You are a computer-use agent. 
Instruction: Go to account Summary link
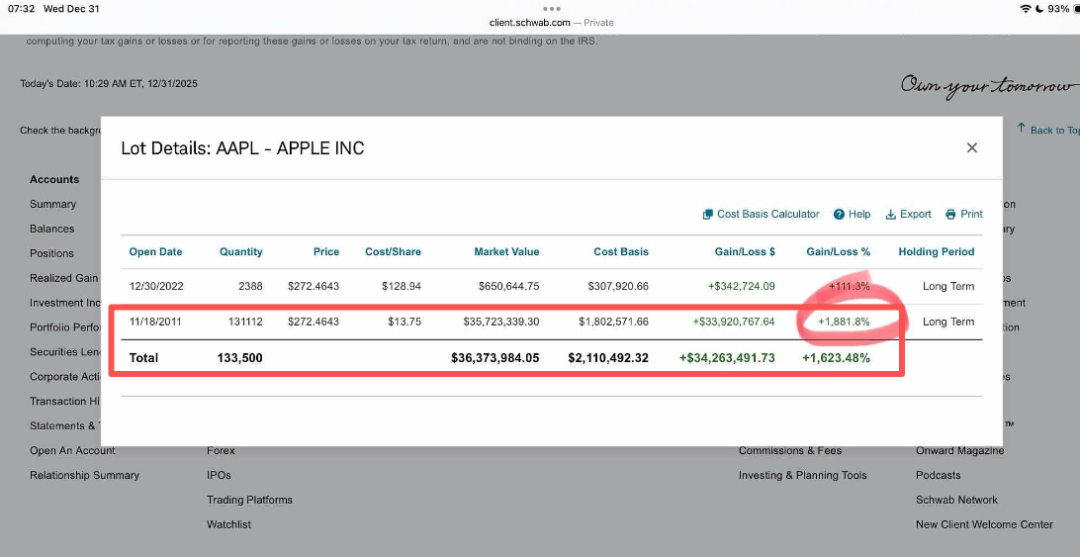coord(53,204)
